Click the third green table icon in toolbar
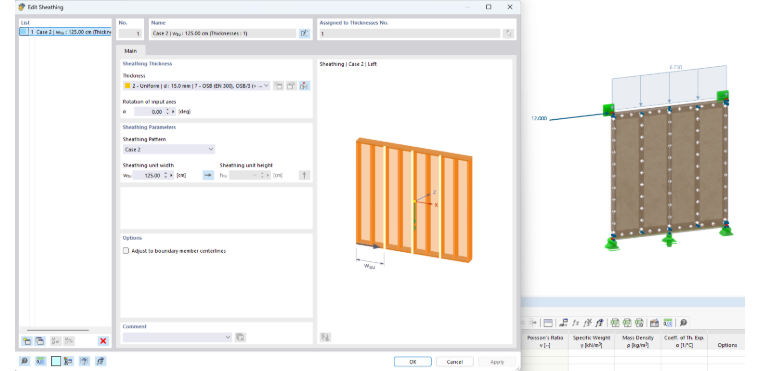The height and width of the screenshot is (371, 760). coord(639,323)
